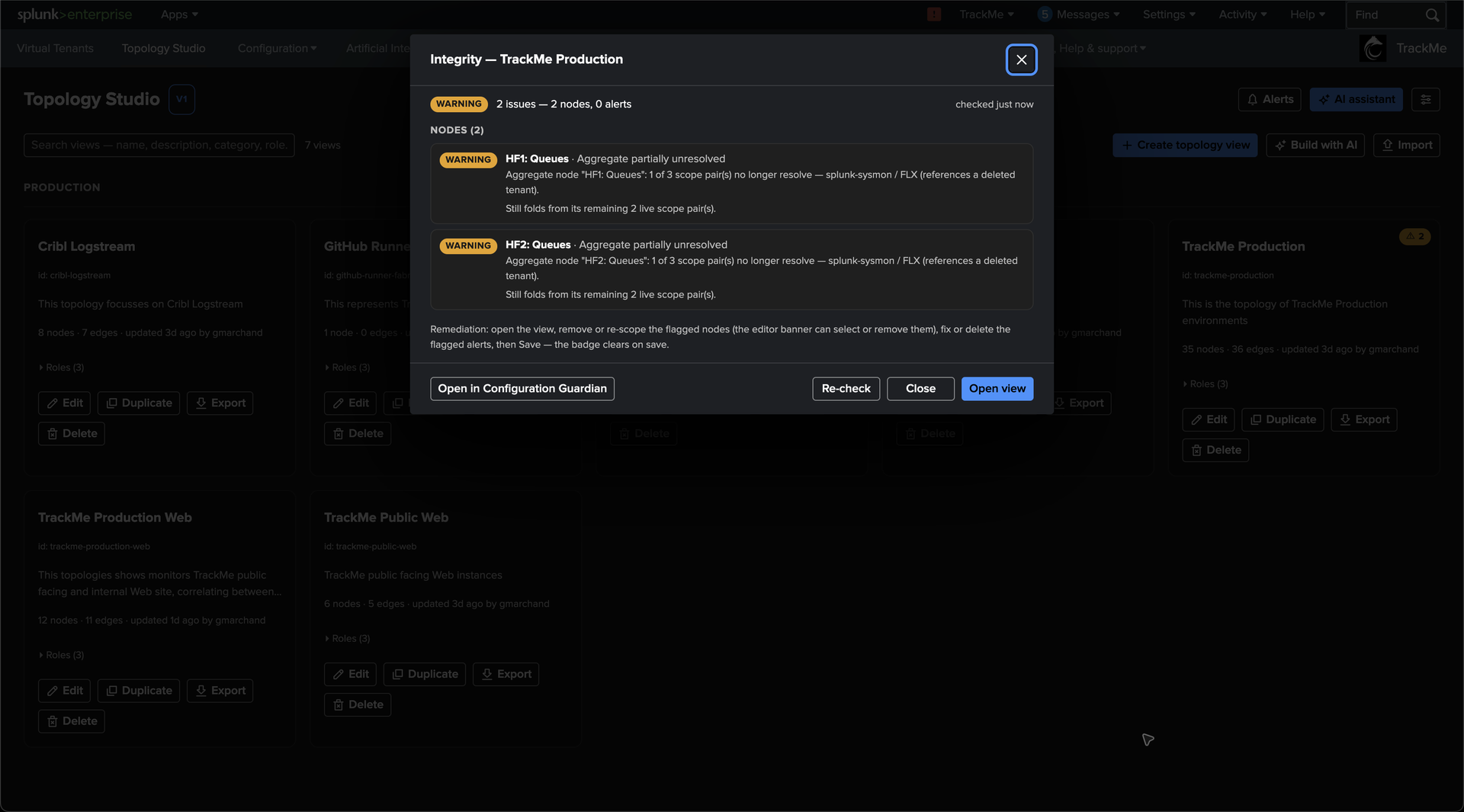Click Create topology view
Screen dimensions: 1464x812
[1185, 145]
